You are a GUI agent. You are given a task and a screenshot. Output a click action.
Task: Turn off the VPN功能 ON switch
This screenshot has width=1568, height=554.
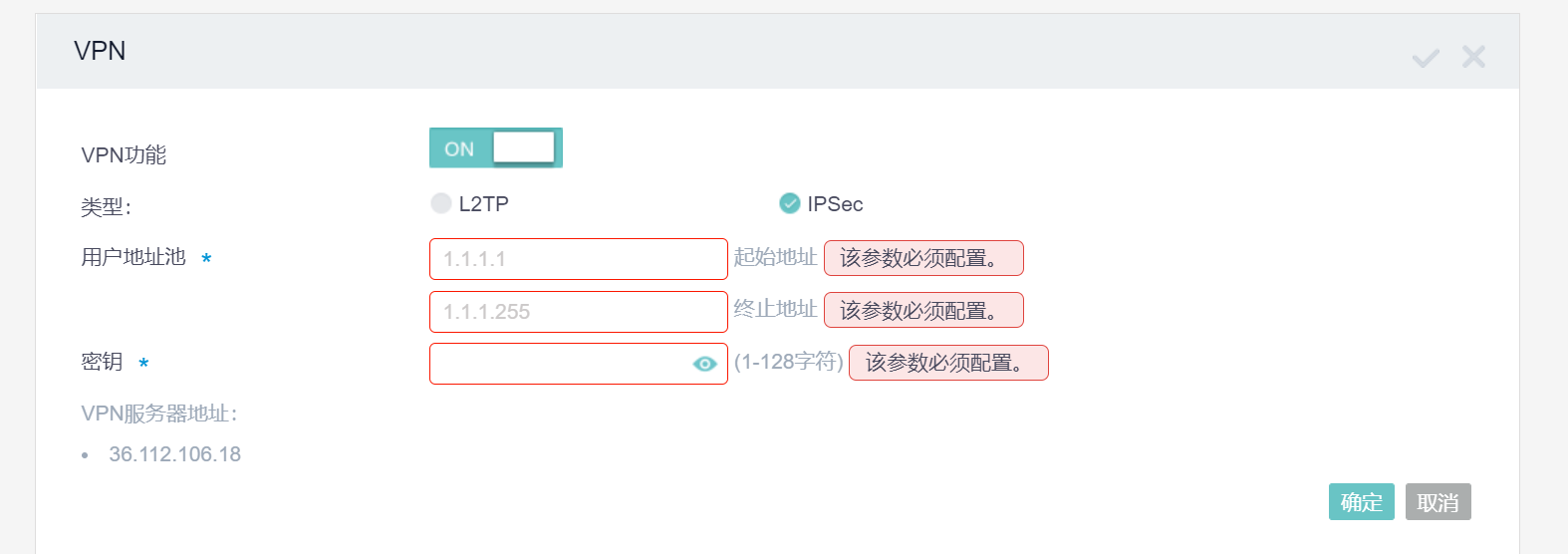(496, 148)
